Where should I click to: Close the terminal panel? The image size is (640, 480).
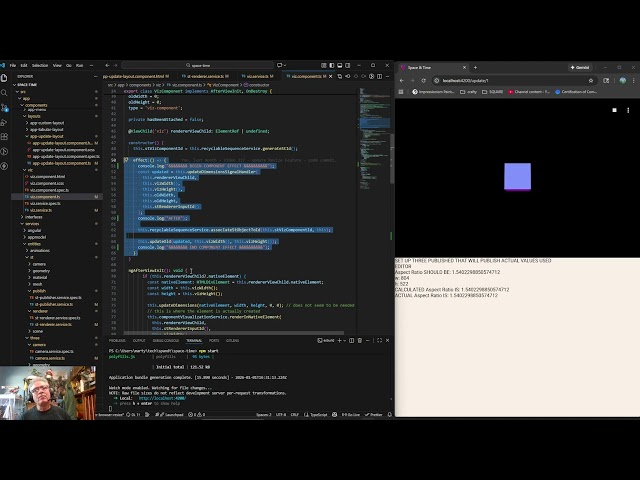387,340
